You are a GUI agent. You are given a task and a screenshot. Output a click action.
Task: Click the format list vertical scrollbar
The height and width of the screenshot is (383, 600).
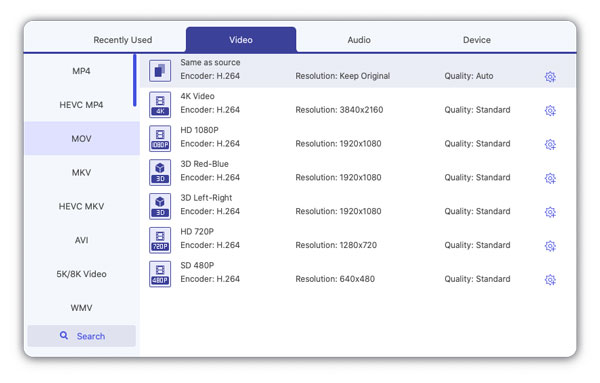[135, 80]
